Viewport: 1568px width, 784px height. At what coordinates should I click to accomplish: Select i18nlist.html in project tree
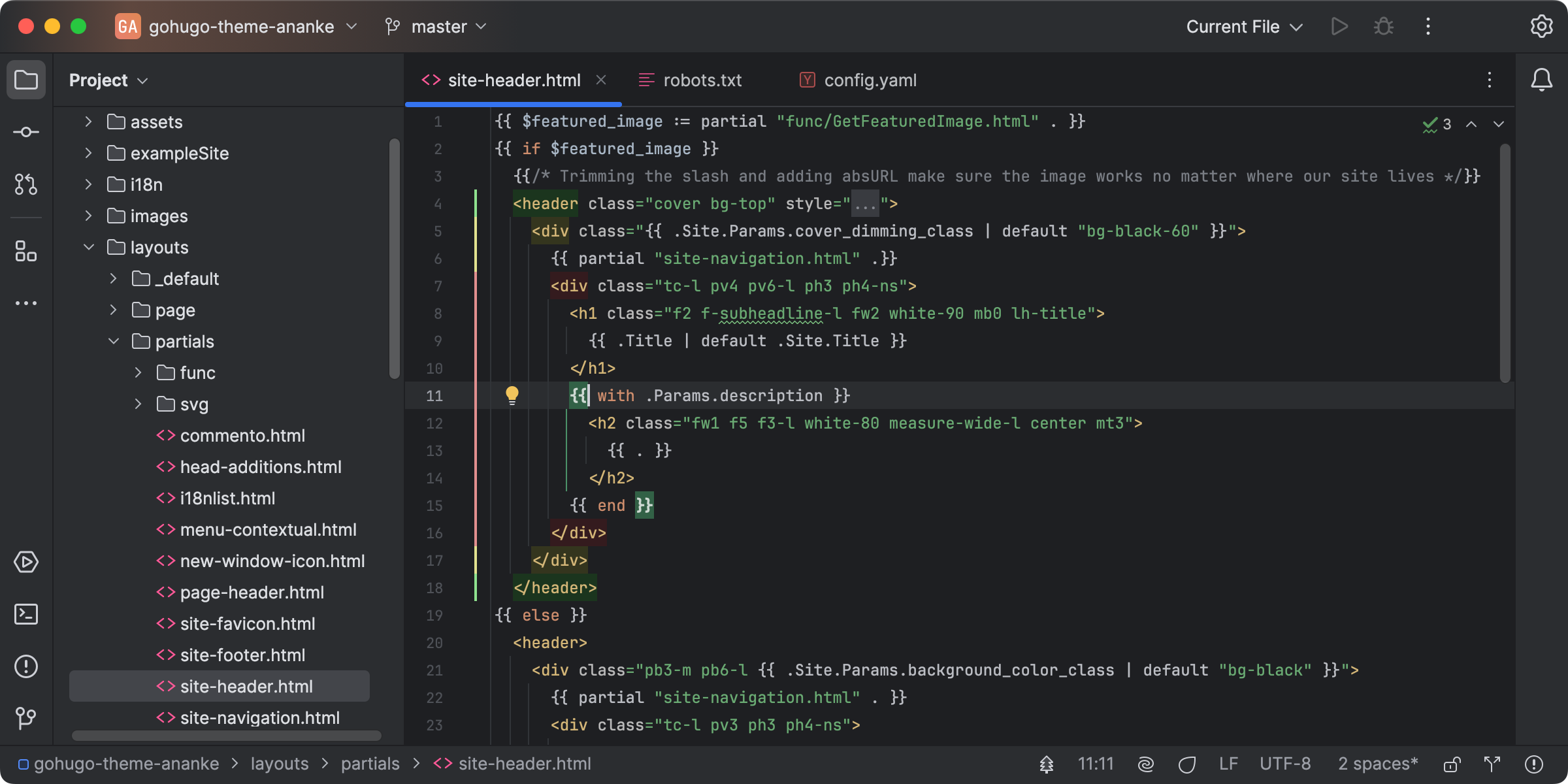[x=216, y=498]
